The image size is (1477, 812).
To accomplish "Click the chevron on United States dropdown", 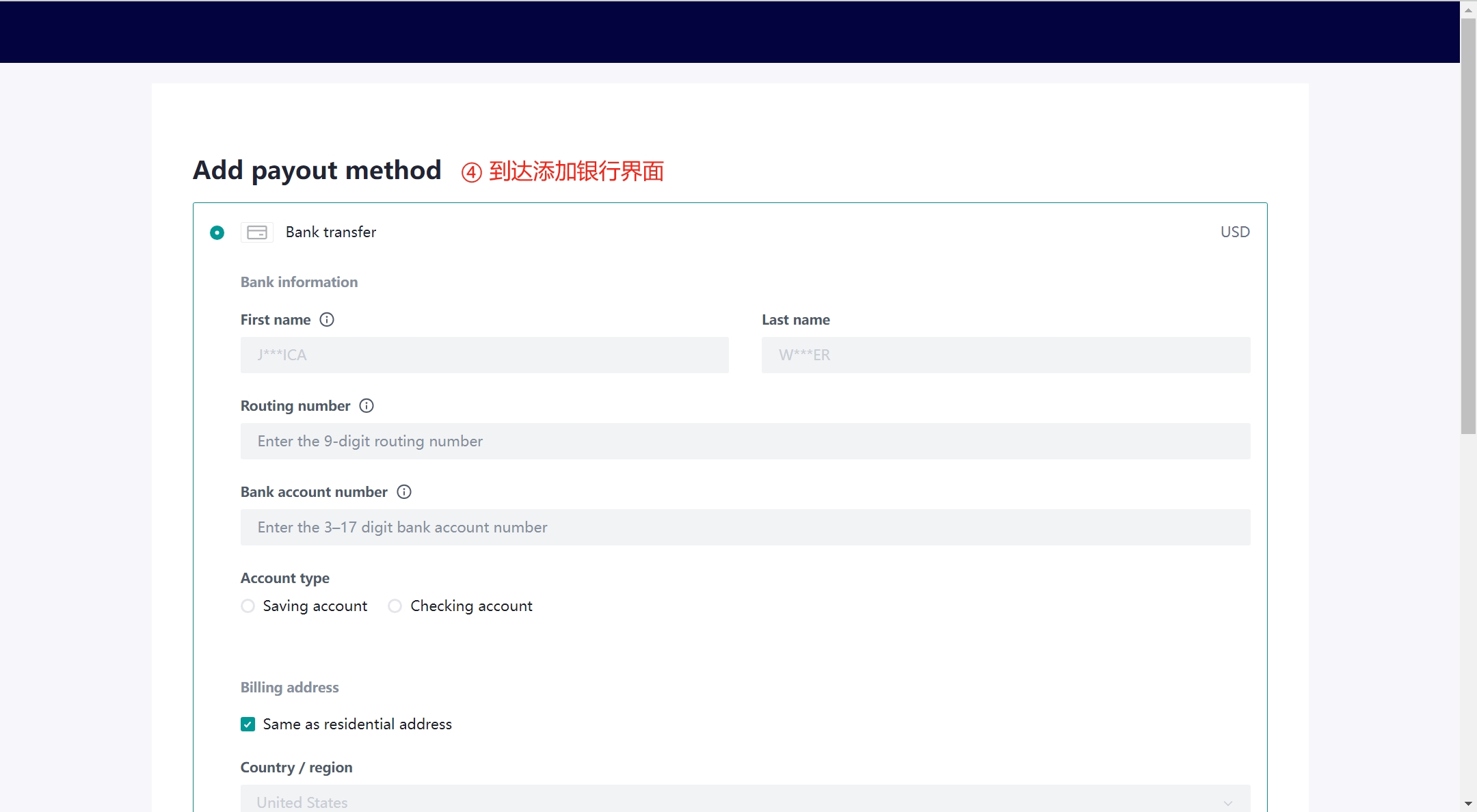I will (1228, 803).
